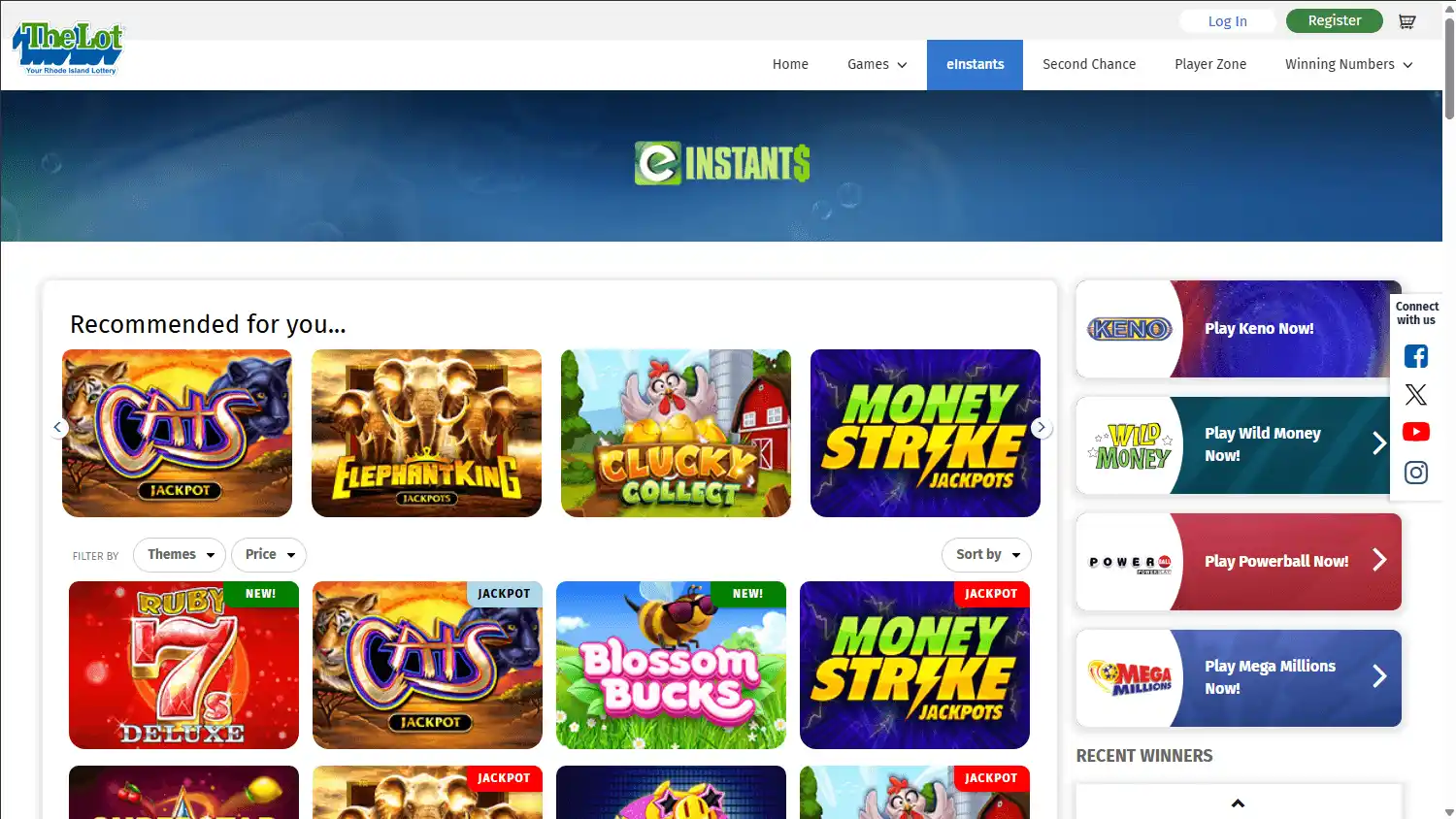Screen dimensions: 1456x819
Task: Go to the Home page
Action: point(790,64)
